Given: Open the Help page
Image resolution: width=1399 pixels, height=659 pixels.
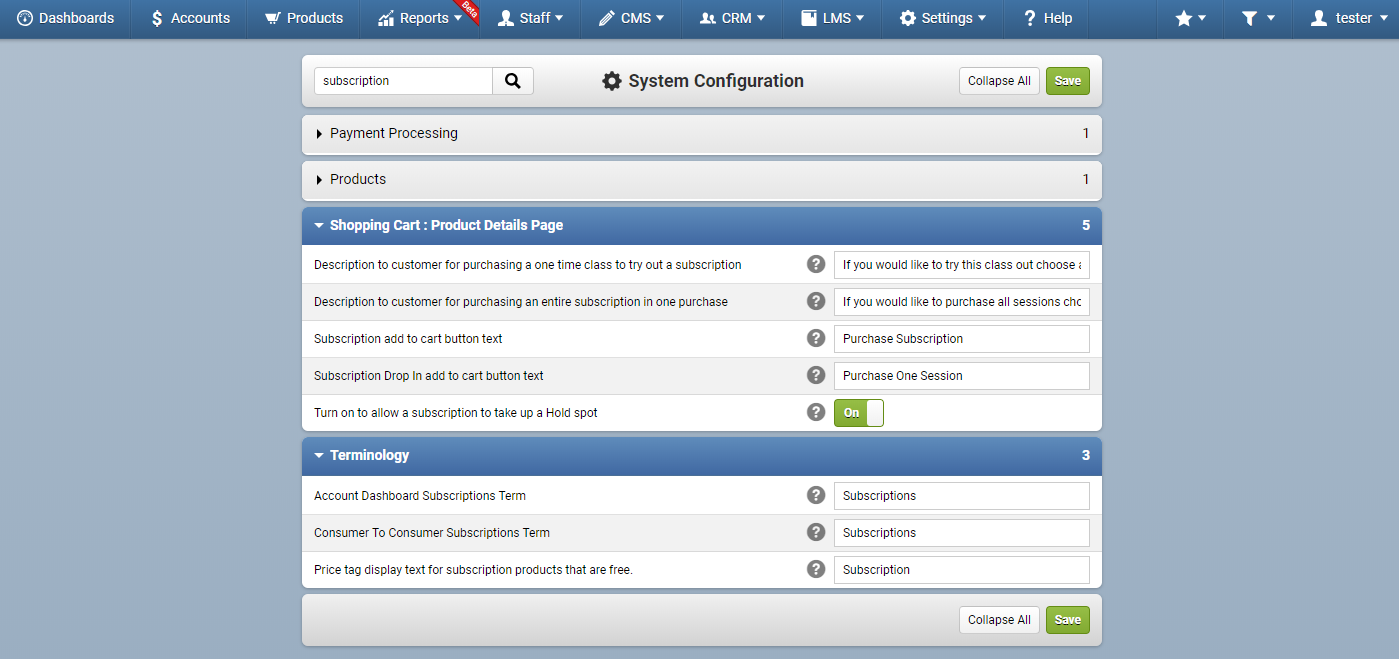Looking at the screenshot, I should click(x=1047, y=18).
